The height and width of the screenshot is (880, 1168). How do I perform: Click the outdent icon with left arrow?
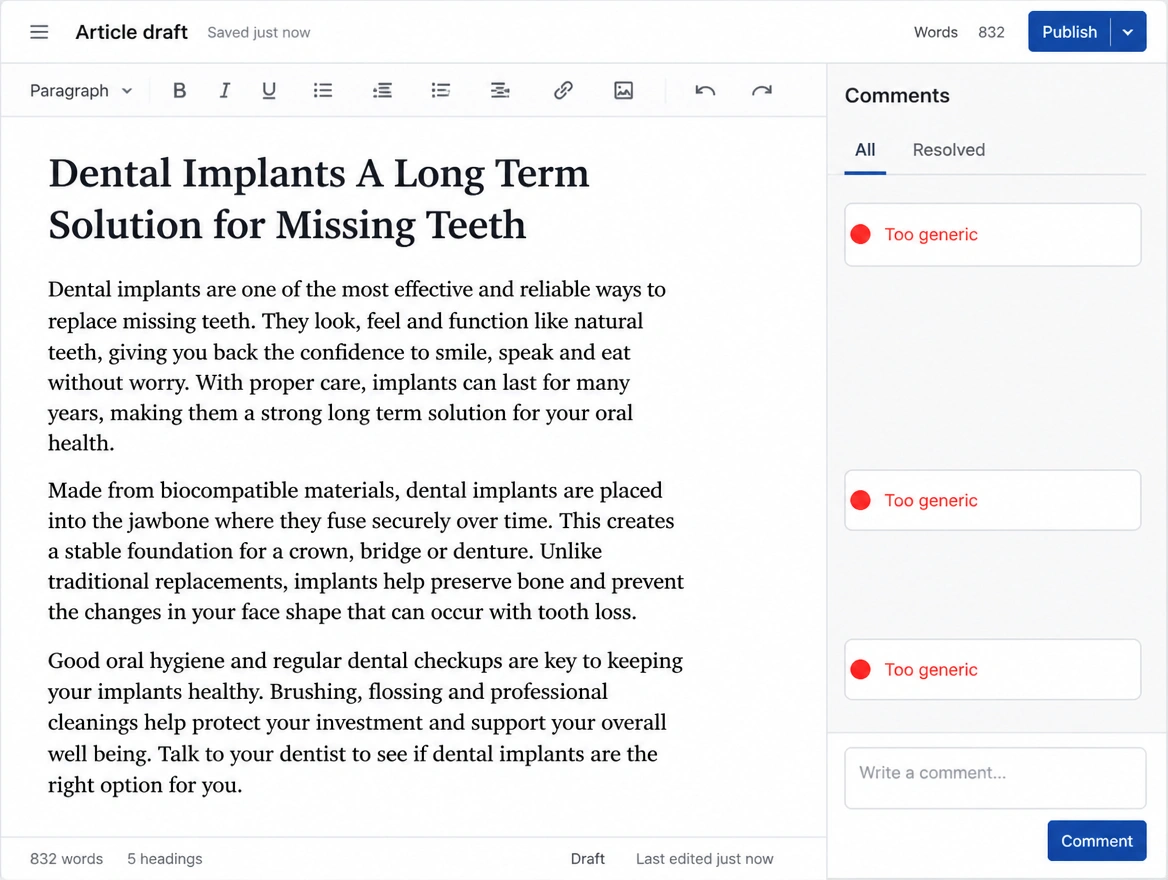[x=382, y=91]
